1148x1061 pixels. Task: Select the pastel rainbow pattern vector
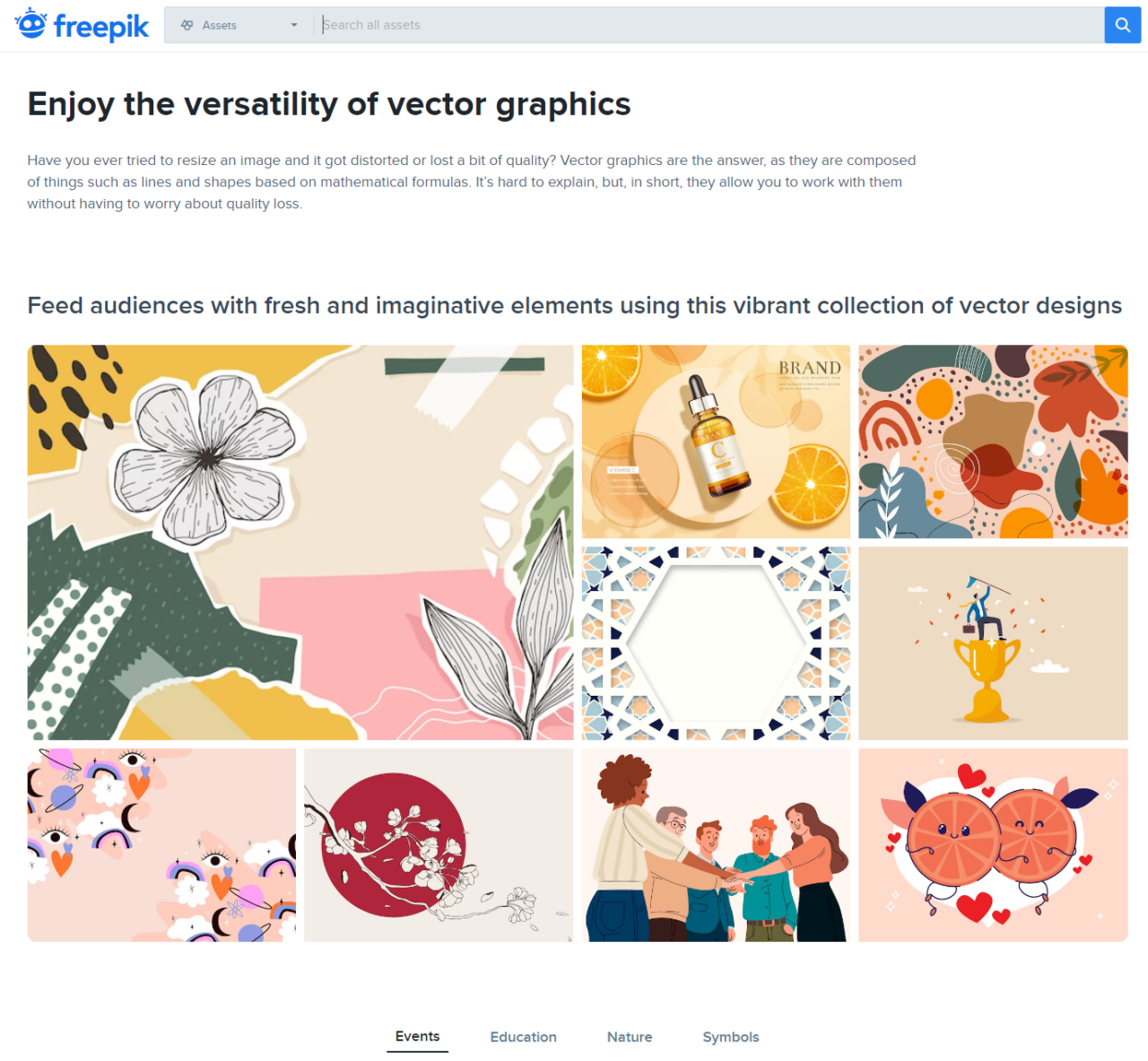pyautogui.click(x=161, y=844)
